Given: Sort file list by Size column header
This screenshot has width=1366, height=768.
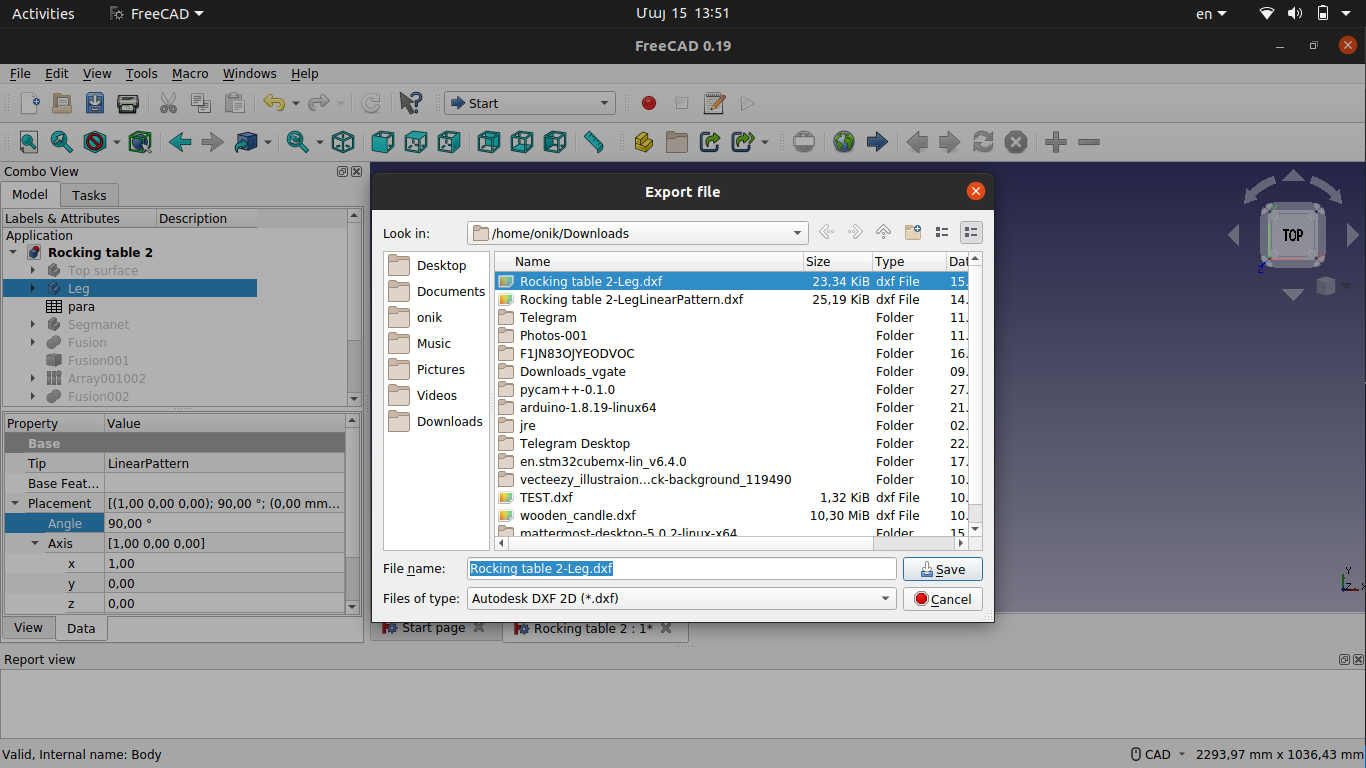Looking at the screenshot, I should [837, 261].
